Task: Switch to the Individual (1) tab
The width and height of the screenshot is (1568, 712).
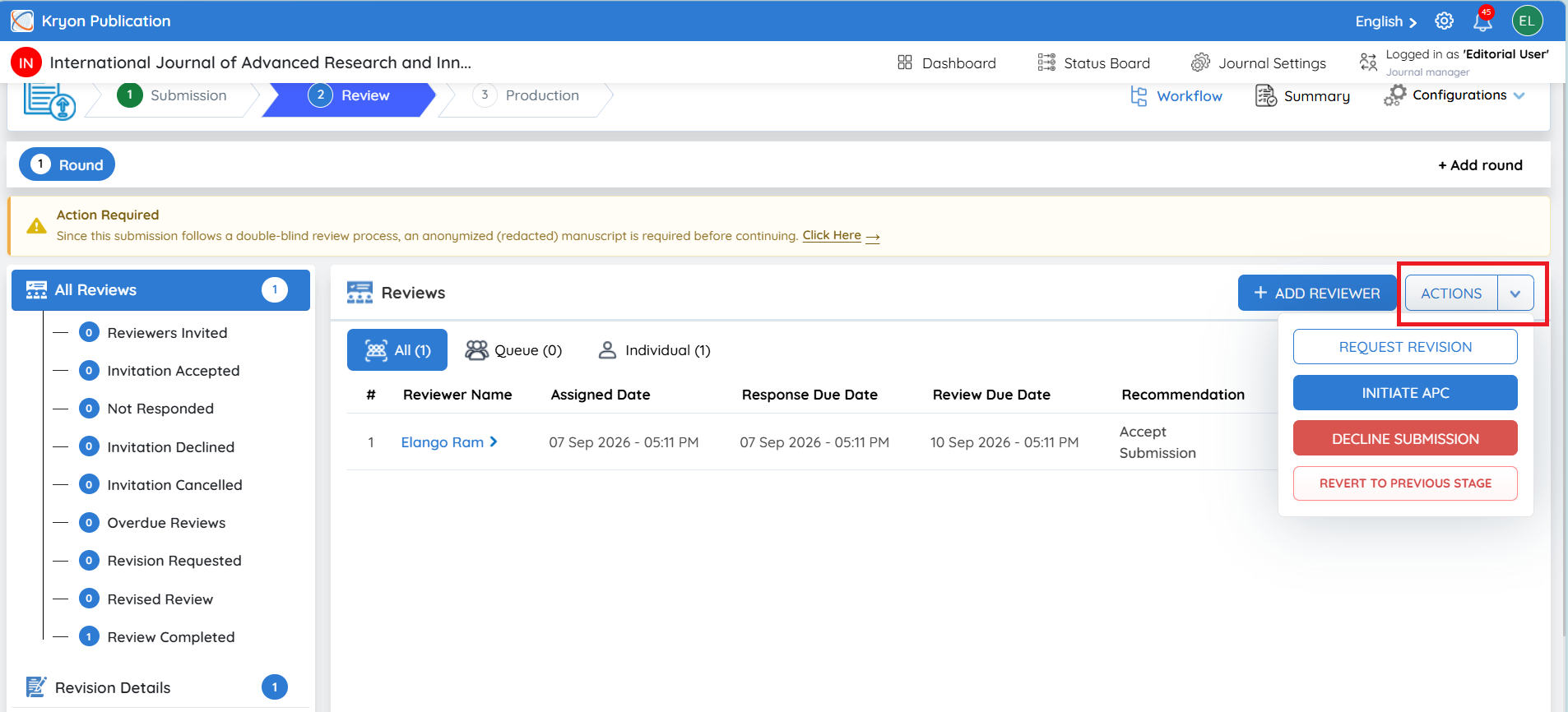Action: pyautogui.click(x=654, y=350)
